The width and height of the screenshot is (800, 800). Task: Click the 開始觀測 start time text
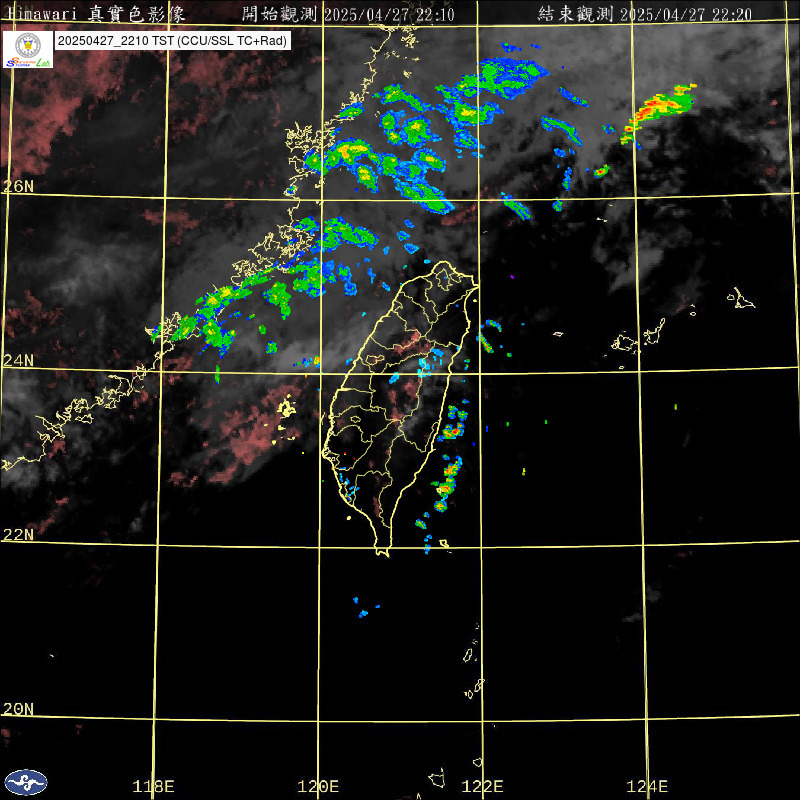click(348, 14)
